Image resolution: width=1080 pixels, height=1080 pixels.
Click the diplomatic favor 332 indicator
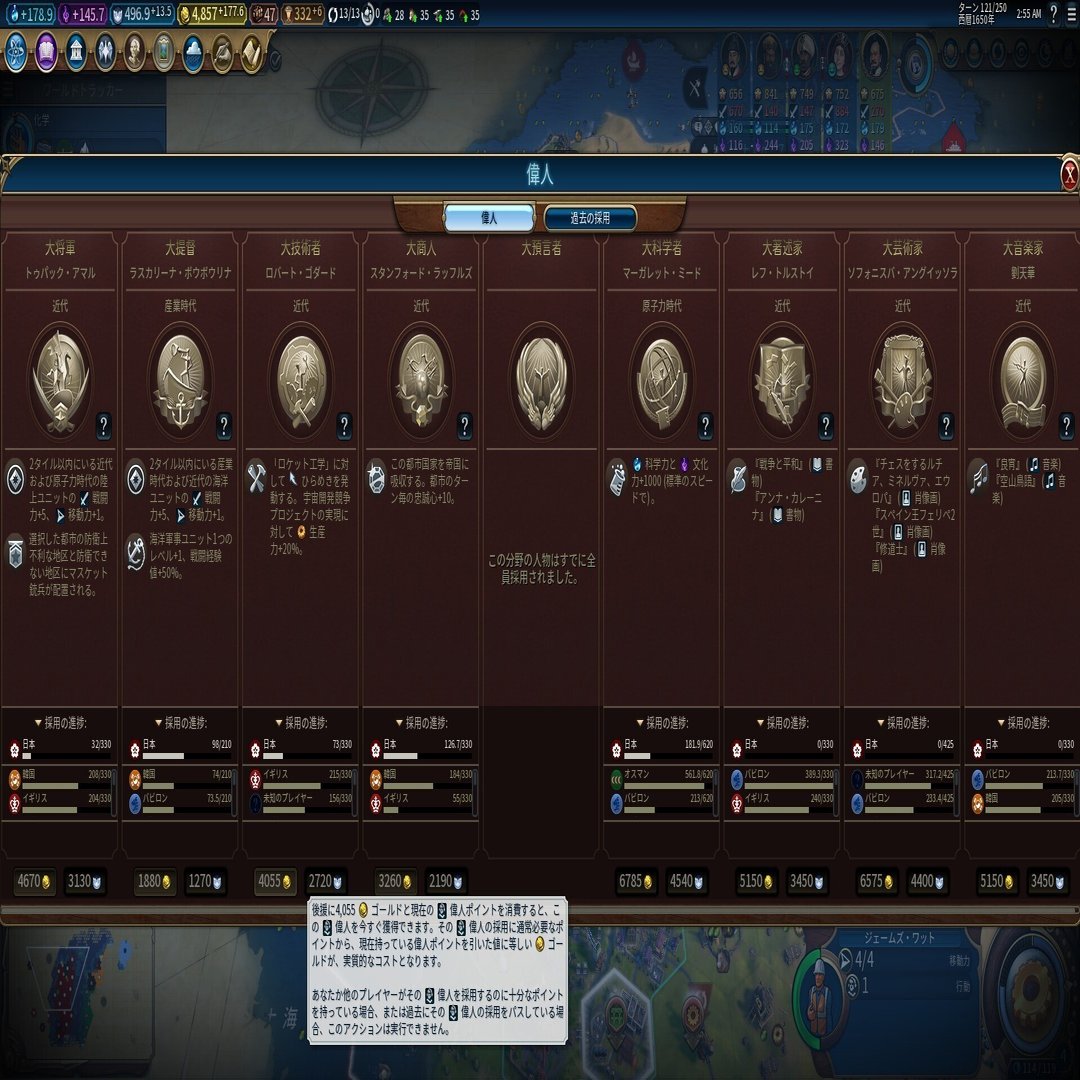pos(302,14)
